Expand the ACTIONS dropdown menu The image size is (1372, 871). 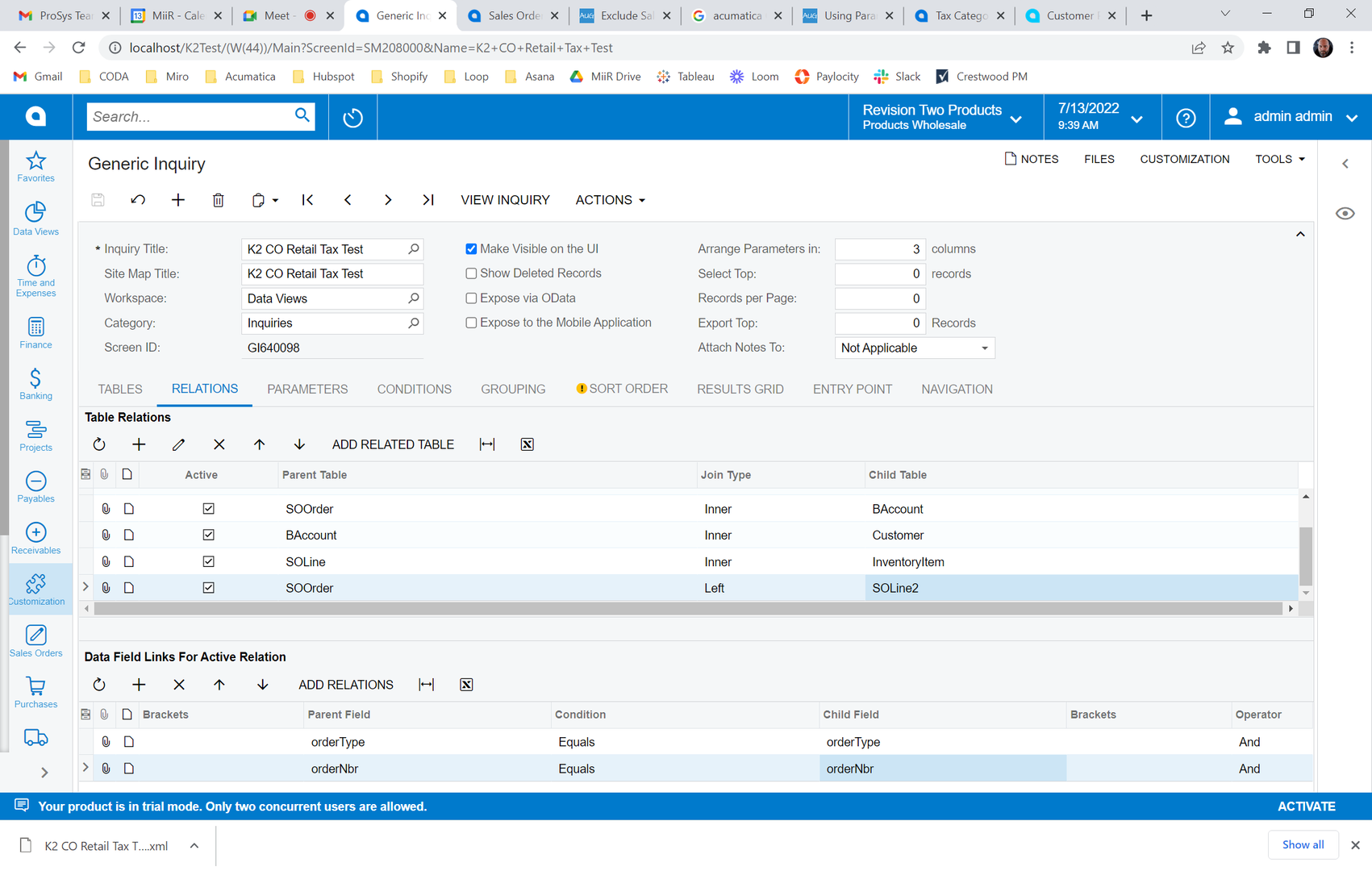[610, 200]
